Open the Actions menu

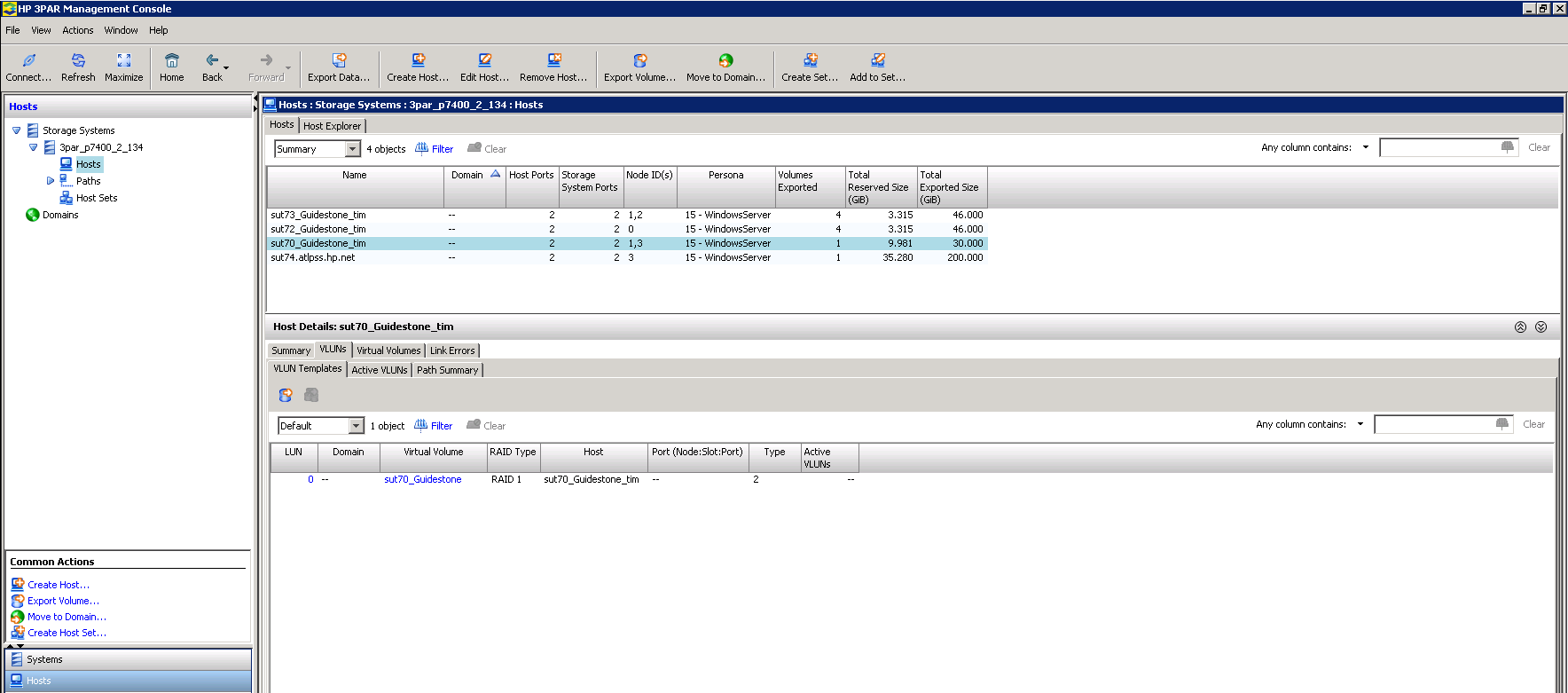(78, 30)
